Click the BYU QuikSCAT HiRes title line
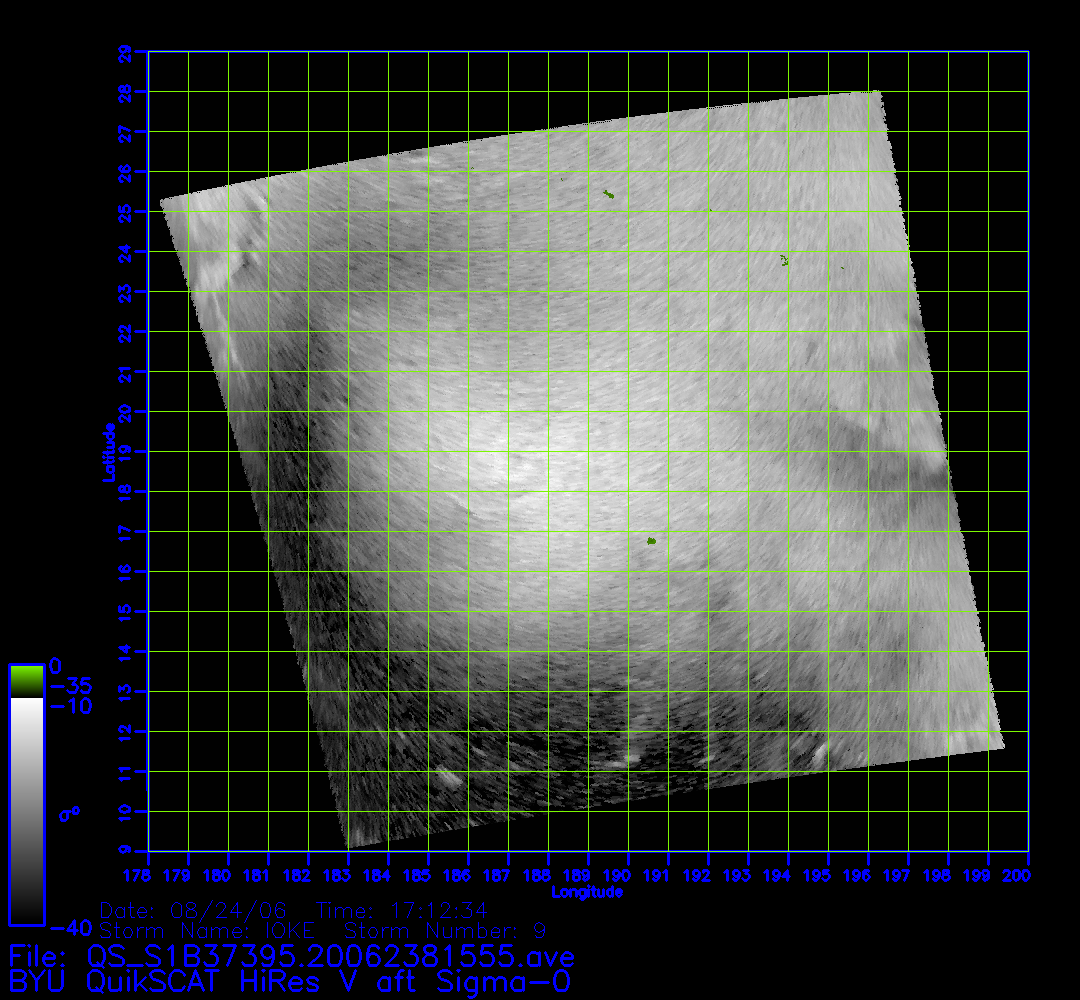The image size is (1080, 1000). click(x=290, y=982)
